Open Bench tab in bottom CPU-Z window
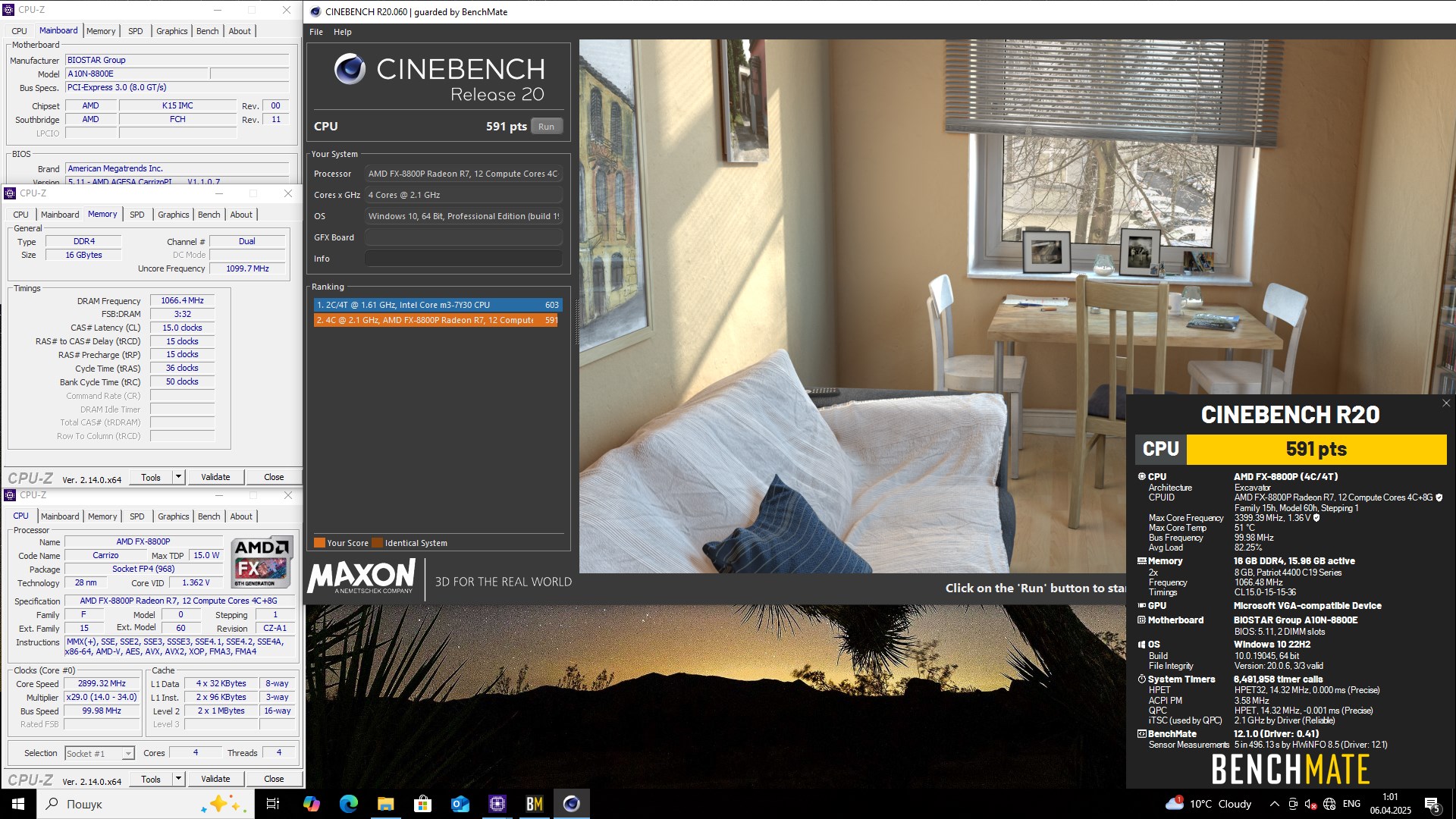 [x=209, y=516]
